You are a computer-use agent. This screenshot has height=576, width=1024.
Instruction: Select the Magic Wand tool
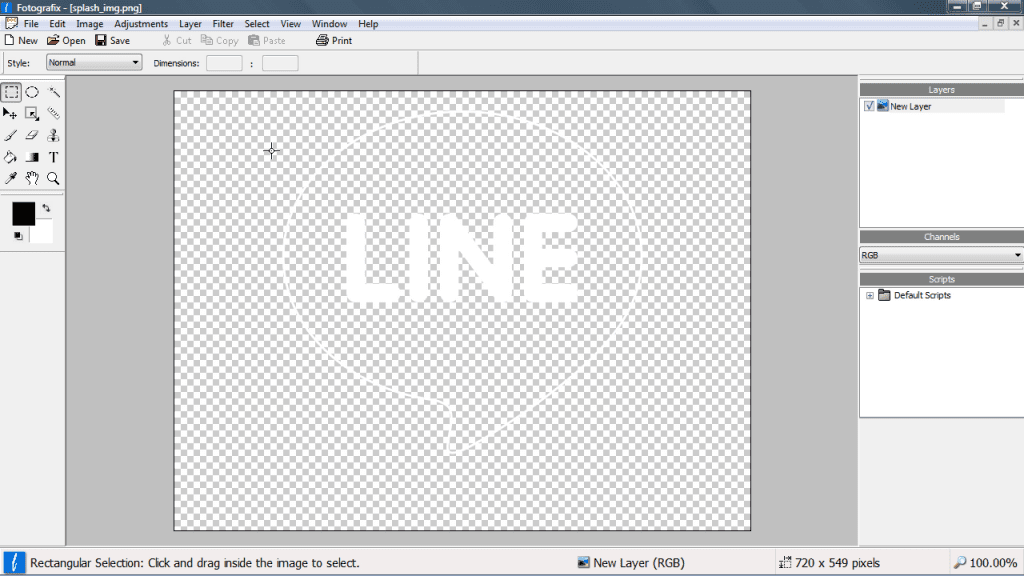(x=54, y=92)
